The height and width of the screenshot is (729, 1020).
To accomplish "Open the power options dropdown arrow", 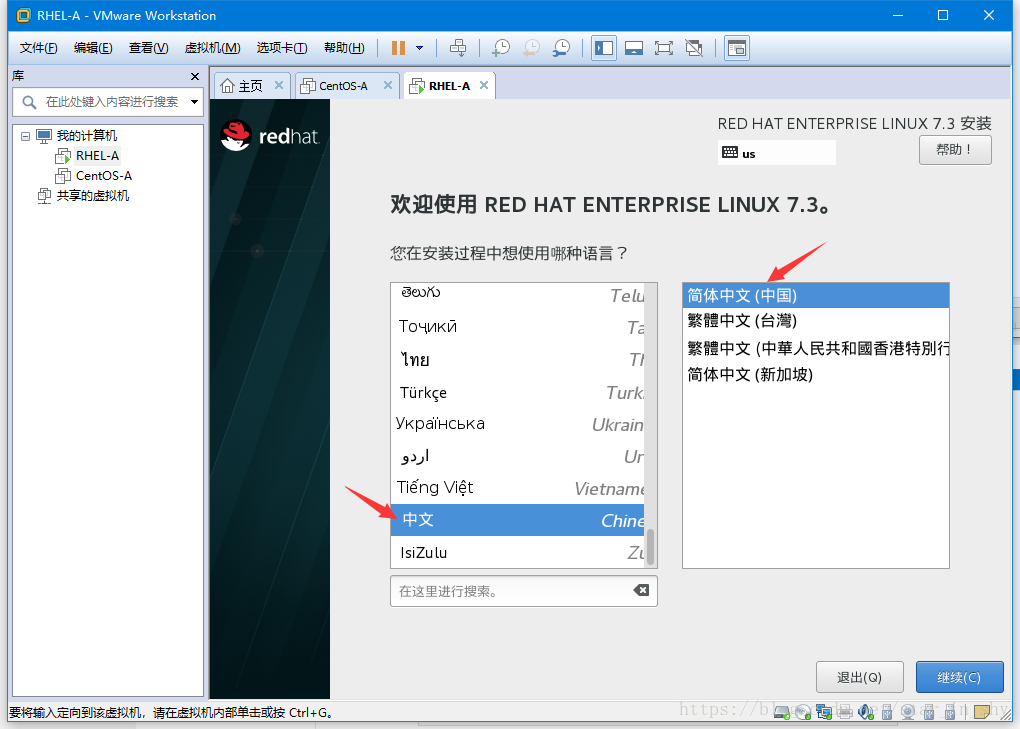I will pyautogui.click(x=420, y=48).
